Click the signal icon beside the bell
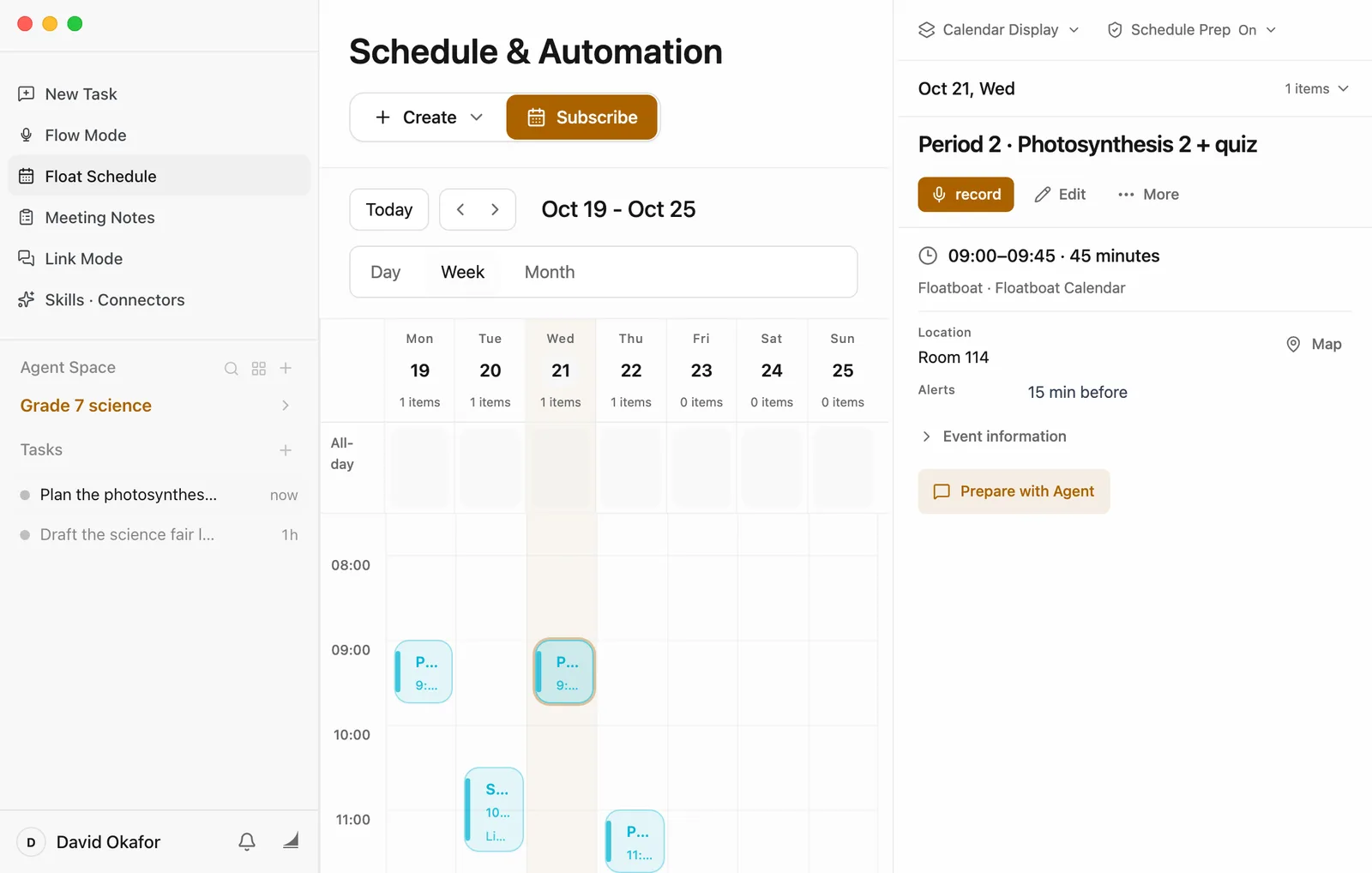1372x873 pixels. click(291, 840)
